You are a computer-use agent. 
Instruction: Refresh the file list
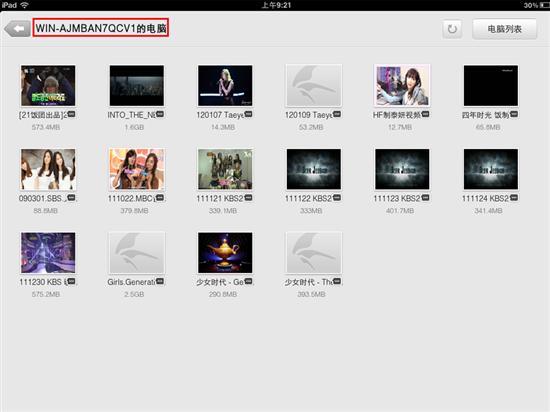(452, 29)
